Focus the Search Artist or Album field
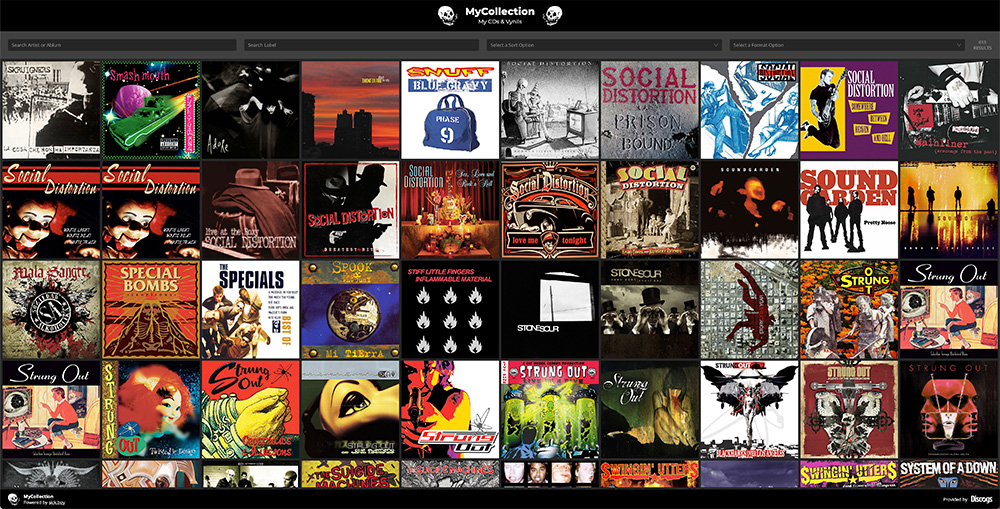 point(122,45)
